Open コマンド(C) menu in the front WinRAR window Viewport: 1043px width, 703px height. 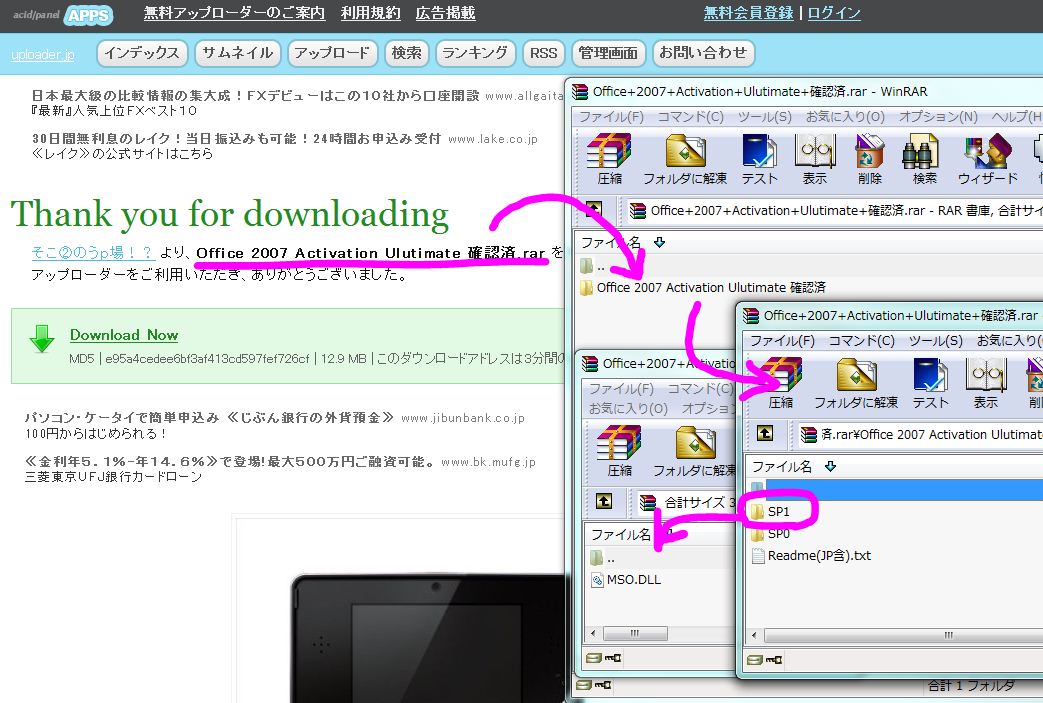pos(861,341)
